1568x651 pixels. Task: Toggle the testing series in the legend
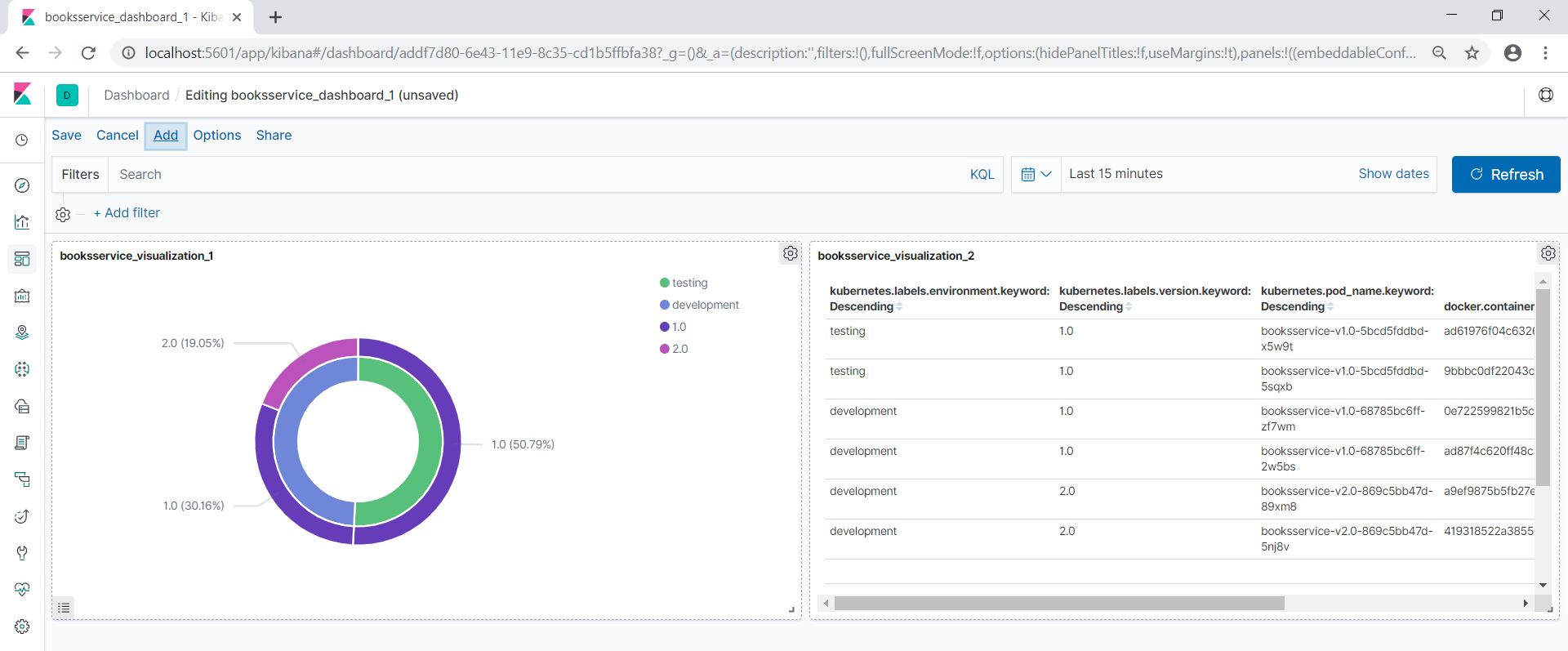coord(689,283)
